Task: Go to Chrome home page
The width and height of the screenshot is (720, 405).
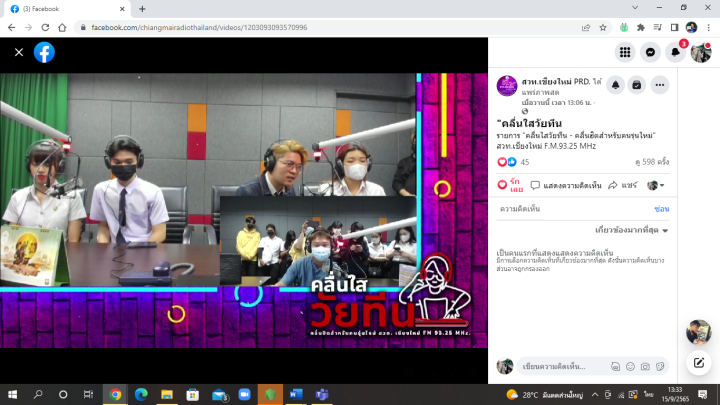Action: pyautogui.click(x=62, y=28)
